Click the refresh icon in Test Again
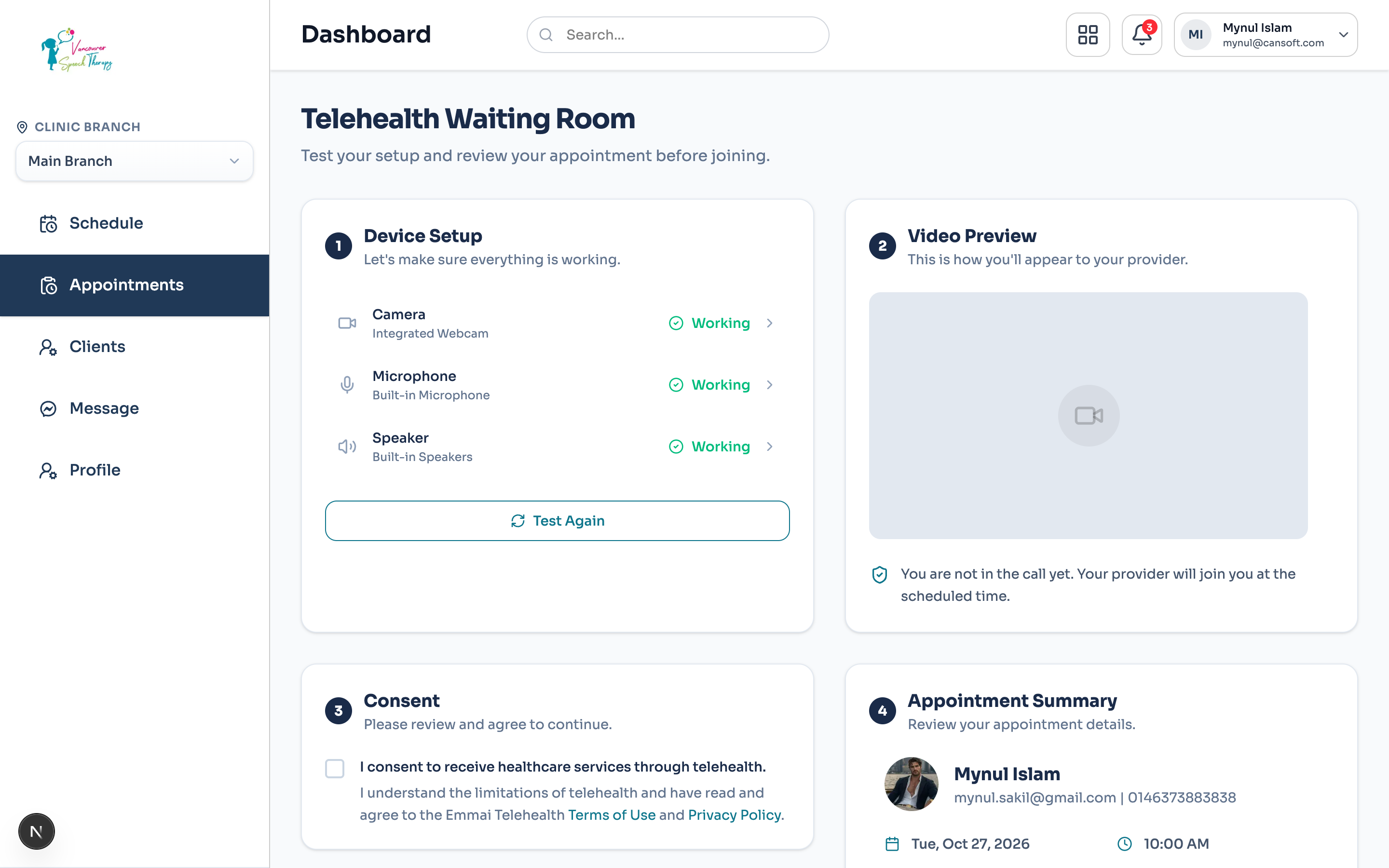 (x=517, y=521)
